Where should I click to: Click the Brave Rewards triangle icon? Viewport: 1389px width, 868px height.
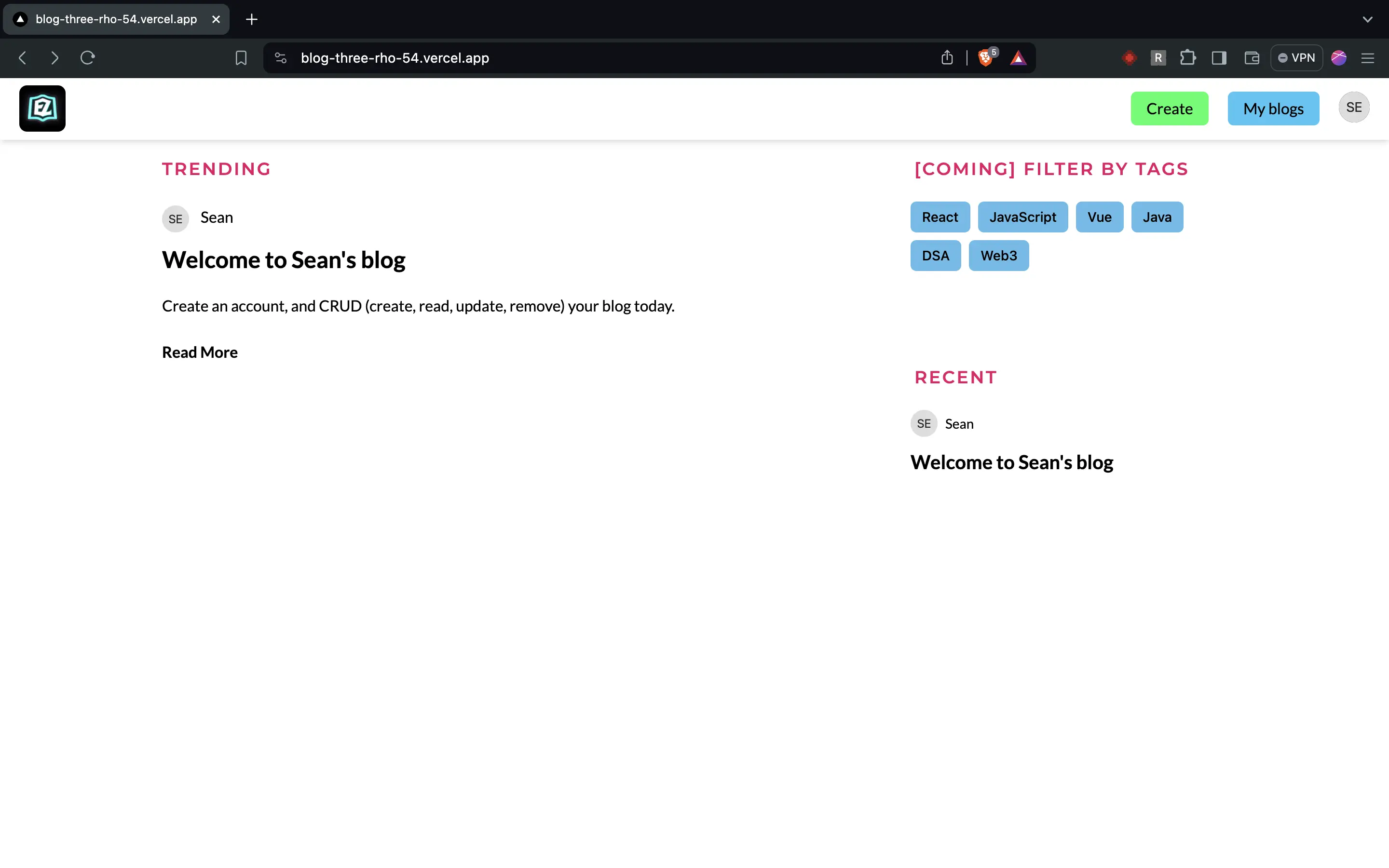coord(1018,58)
